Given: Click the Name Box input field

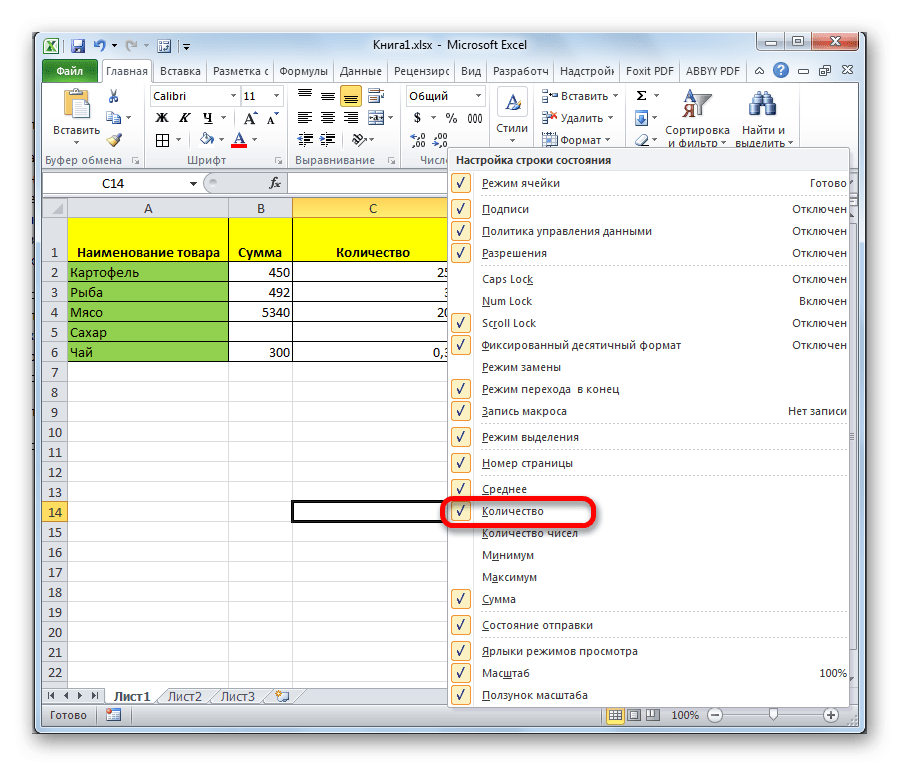Looking at the screenshot, I should 114,183.
